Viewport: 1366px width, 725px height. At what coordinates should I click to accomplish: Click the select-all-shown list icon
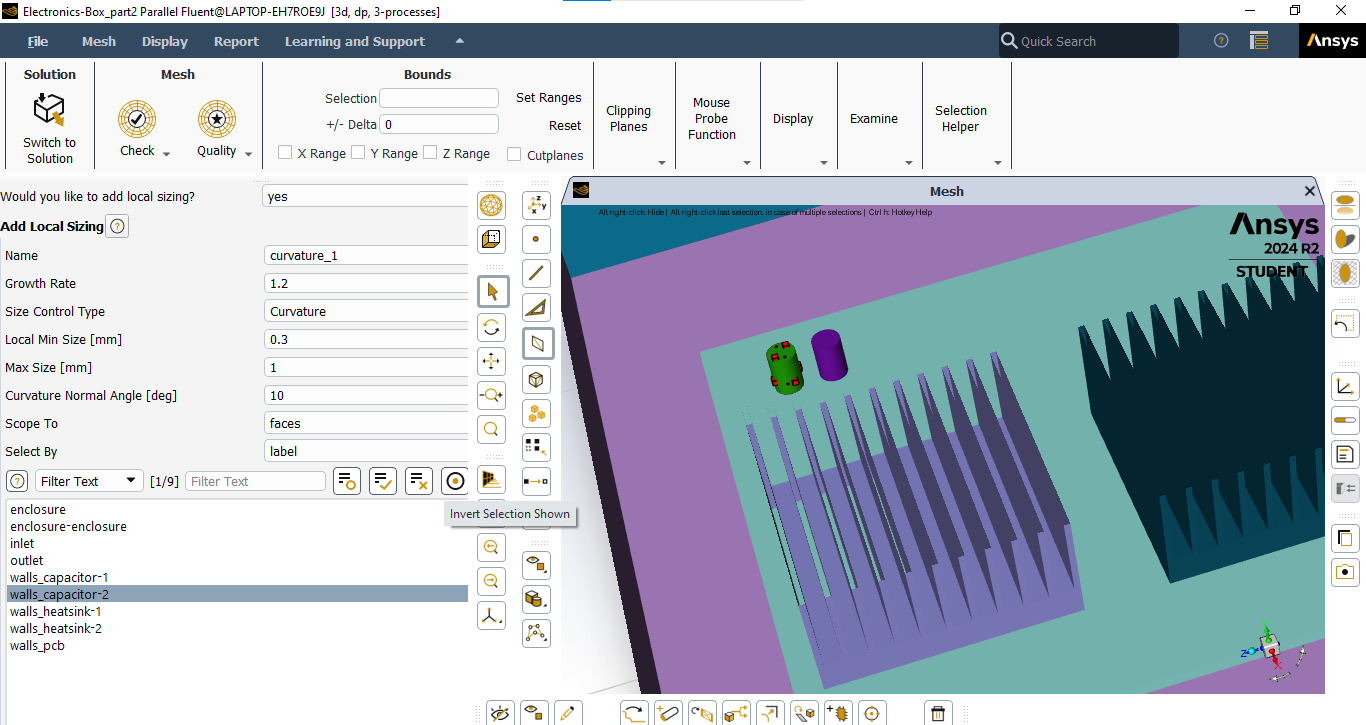tap(383, 481)
